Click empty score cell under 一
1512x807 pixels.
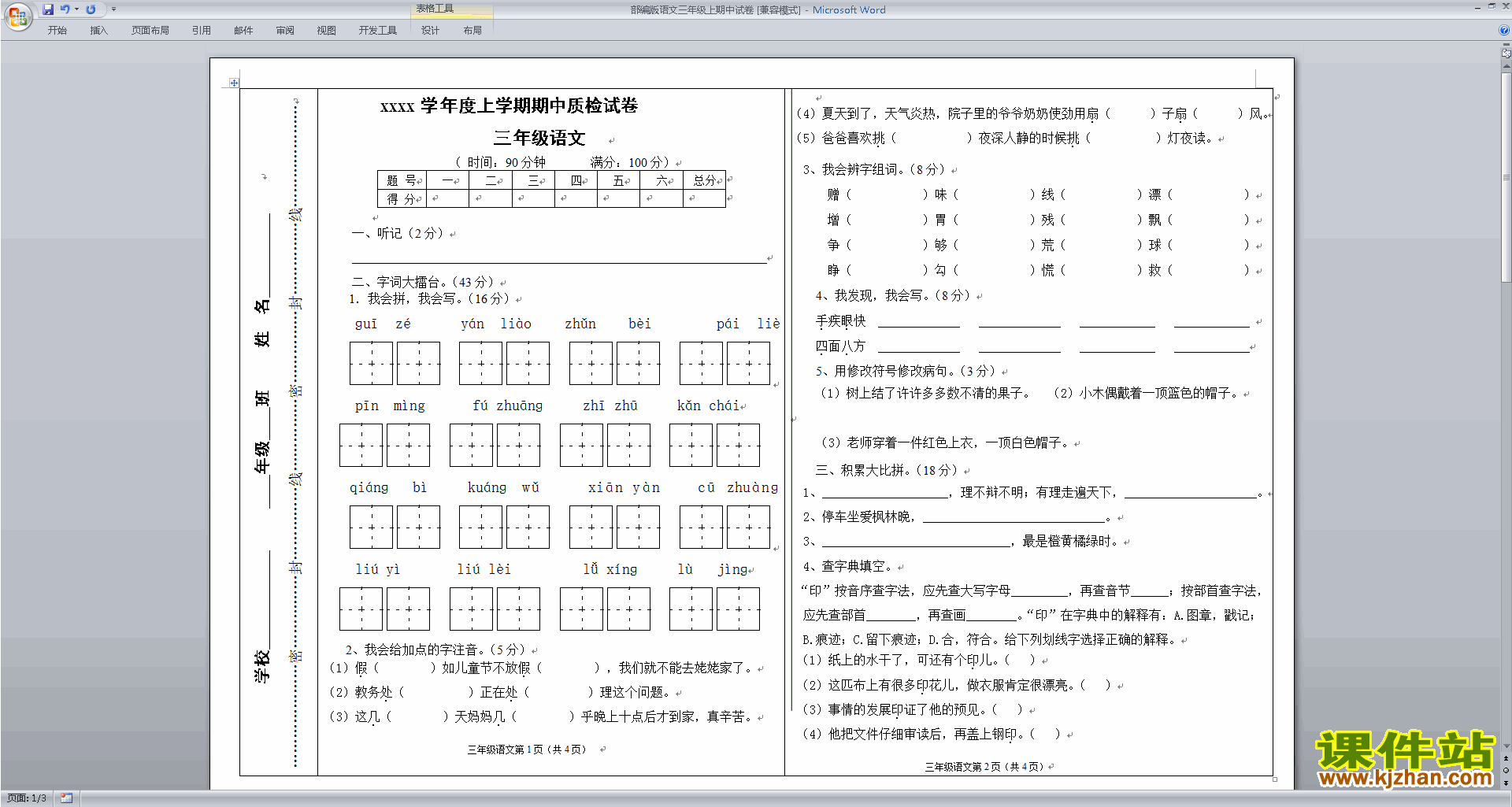(x=447, y=198)
